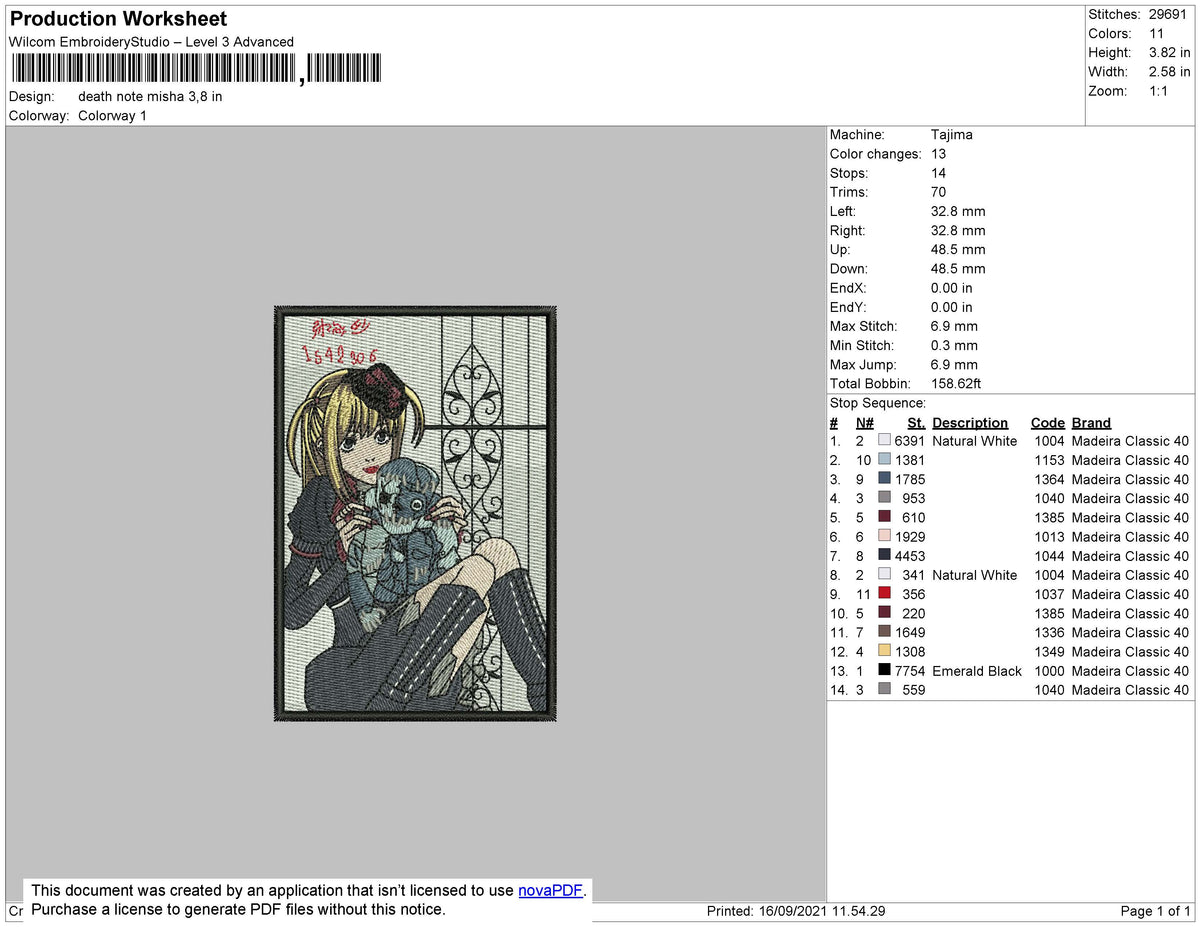The width and height of the screenshot is (1200, 927).
Task: Click the dark maroon swatch for stop 5
Action: tap(884, 517)
